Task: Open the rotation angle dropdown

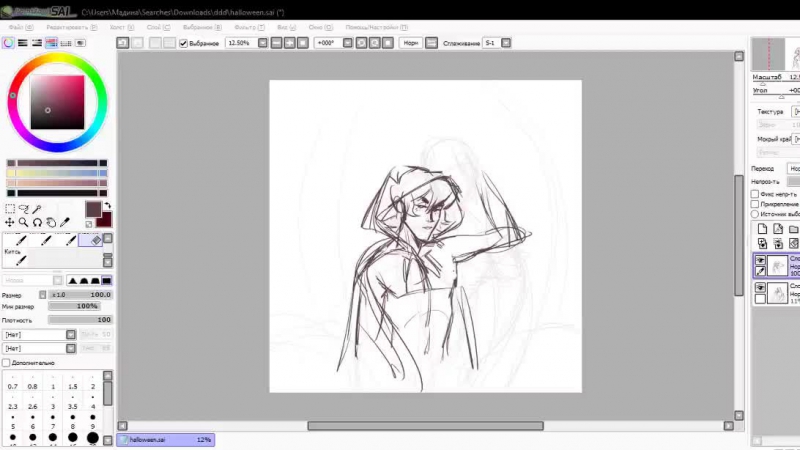Action: tap(348, 43)
